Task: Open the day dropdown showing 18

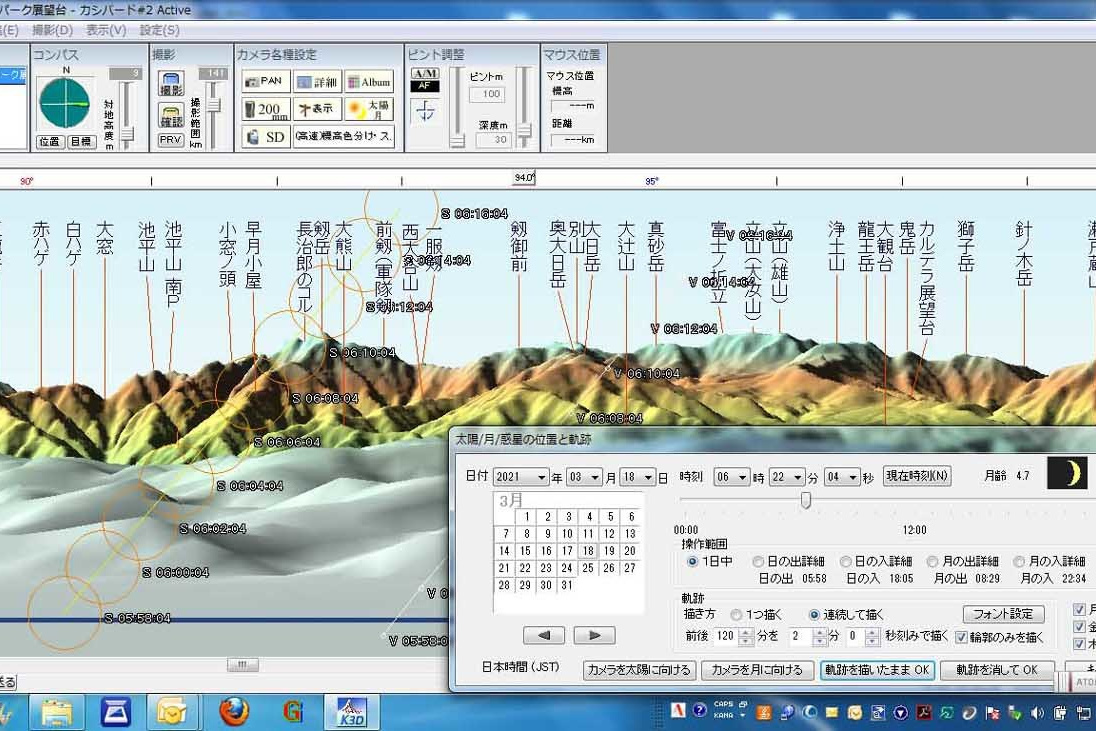Action: pyautogui.click(x=637, y=477)
